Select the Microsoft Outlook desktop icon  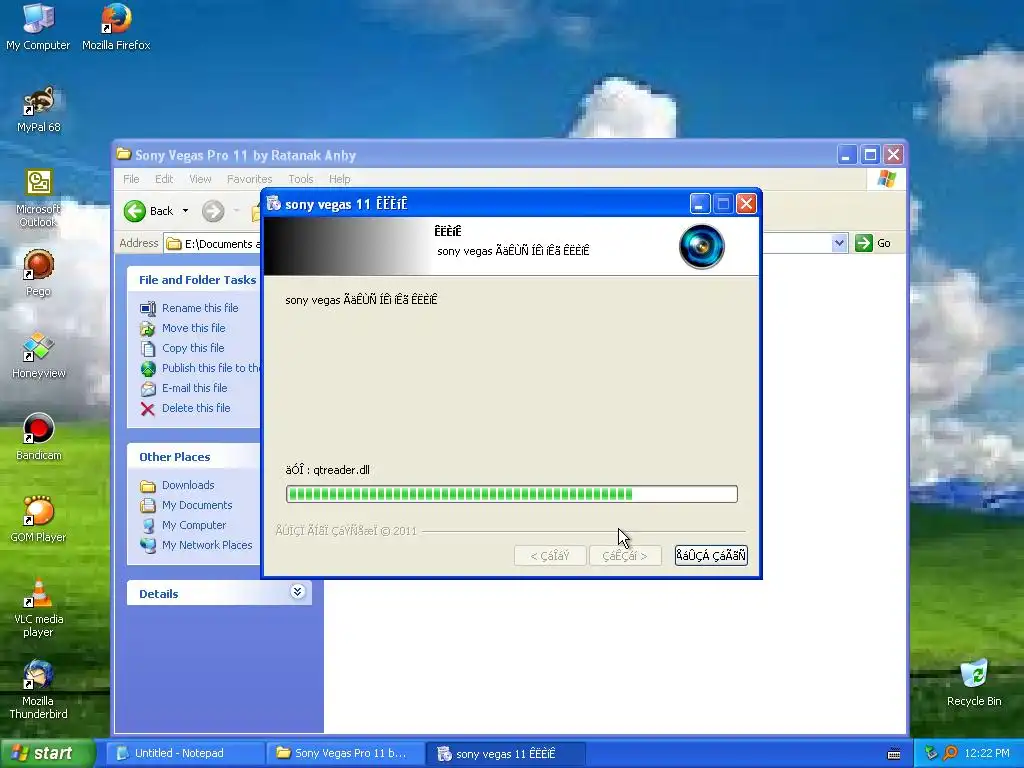[39, 197]
